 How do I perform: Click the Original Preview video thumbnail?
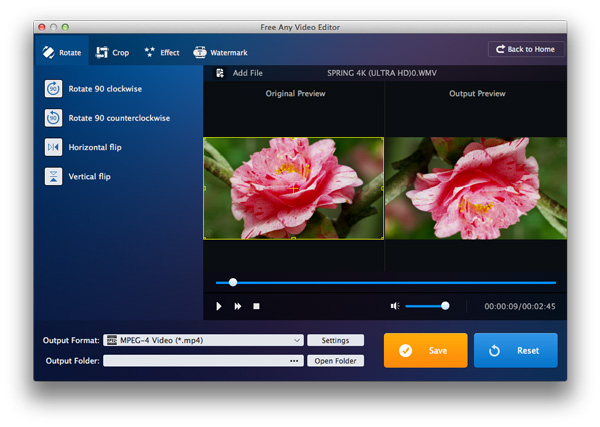[x=293, y=188]
